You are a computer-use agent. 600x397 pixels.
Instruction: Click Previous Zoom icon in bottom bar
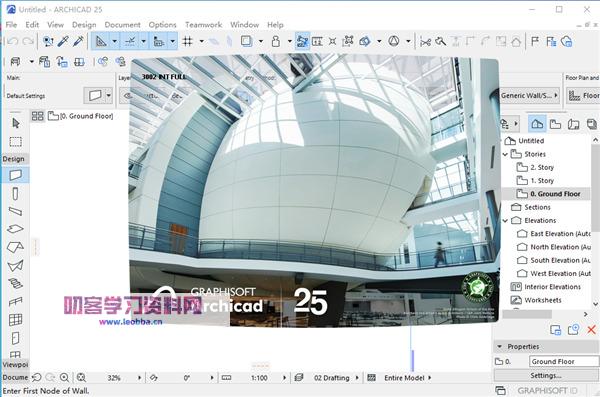pyautogui.click(x=37, y=377)
